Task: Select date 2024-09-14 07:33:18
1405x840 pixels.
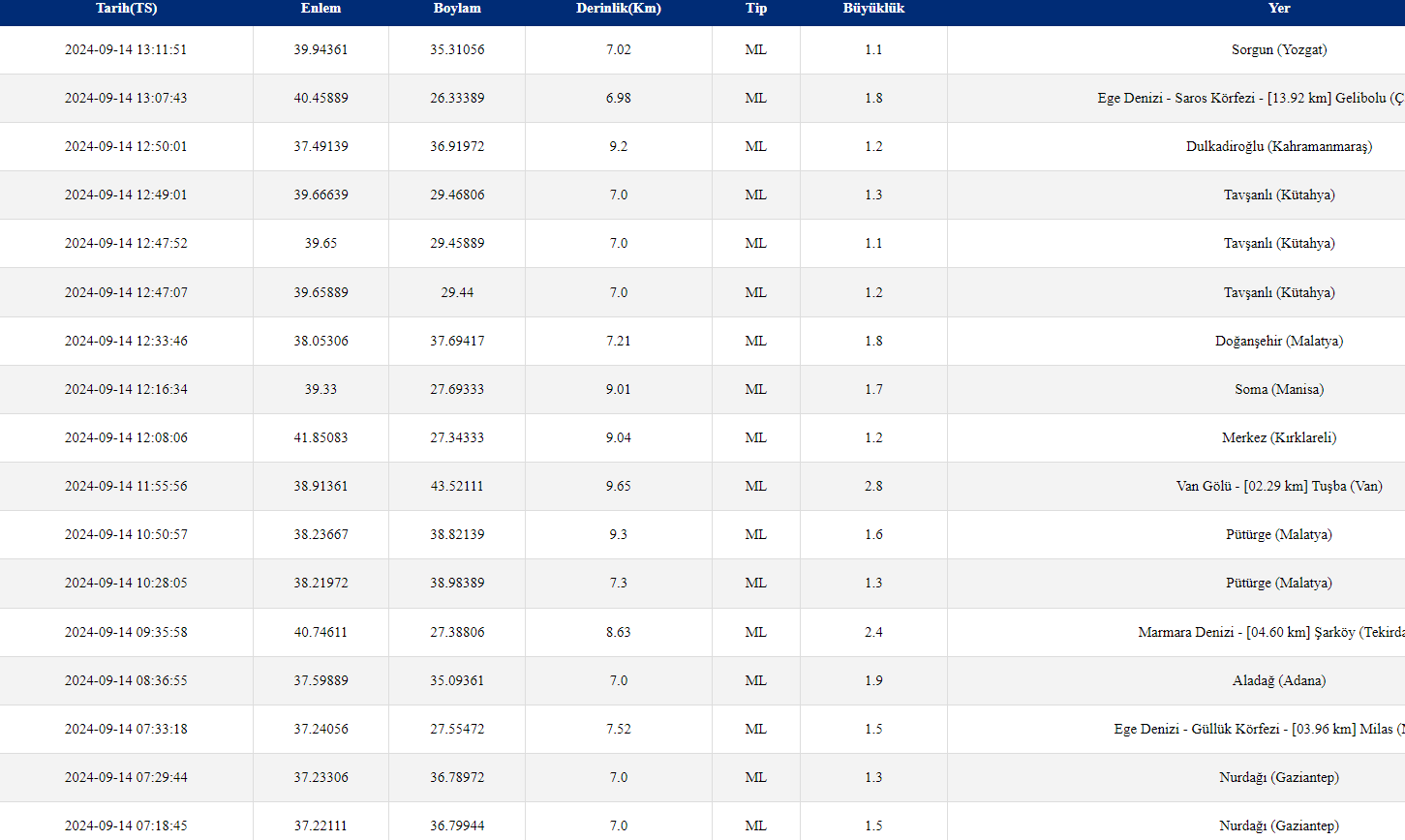Action: coord(126,729)
